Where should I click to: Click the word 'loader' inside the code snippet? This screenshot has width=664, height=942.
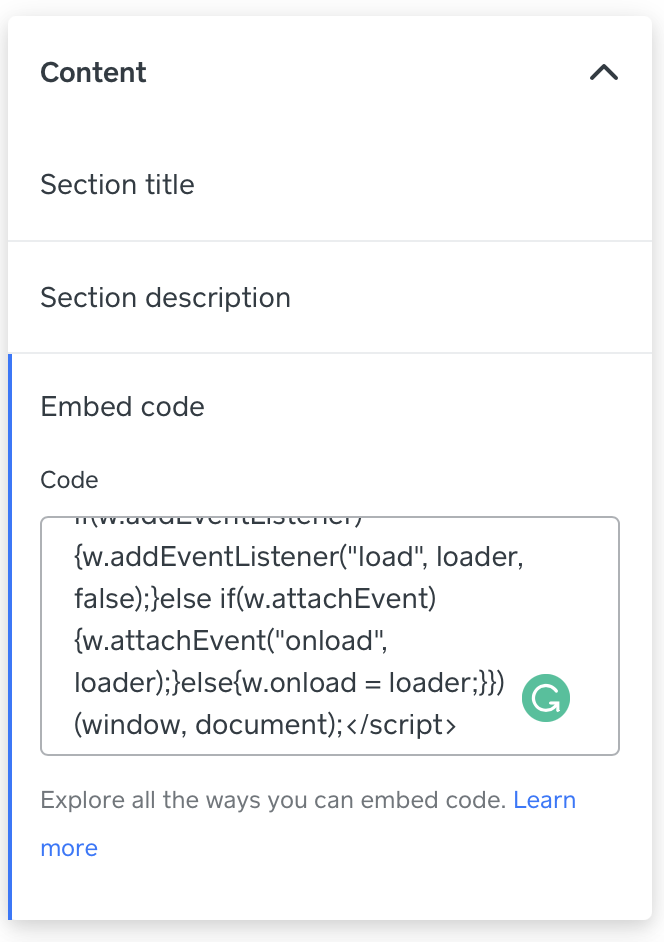pyautogui.click(x=117, y=682)
